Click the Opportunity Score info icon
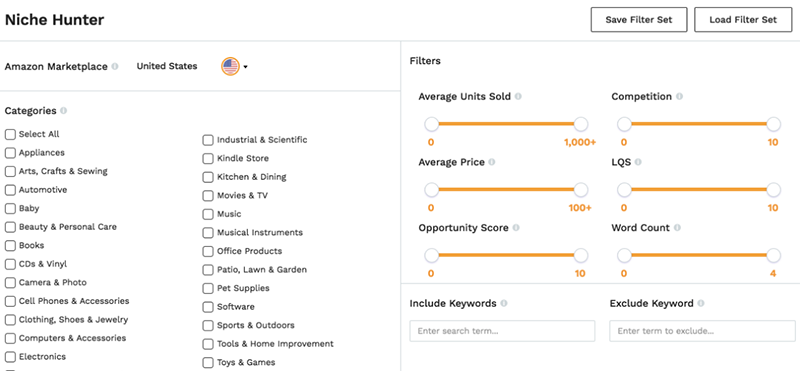Screen dimensions: 800x371 tap(516, 228)
